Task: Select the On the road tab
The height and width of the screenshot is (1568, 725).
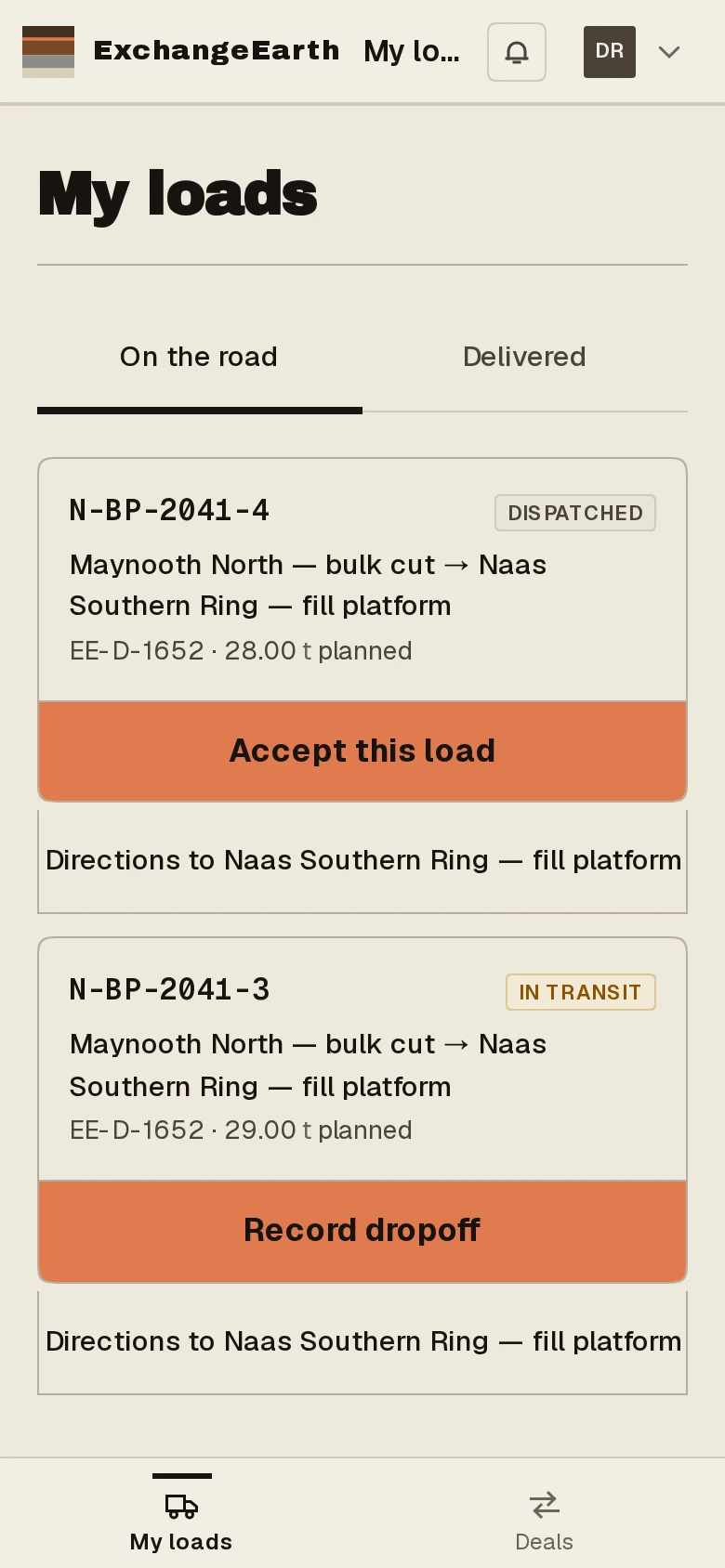Action: coord(199,357)
